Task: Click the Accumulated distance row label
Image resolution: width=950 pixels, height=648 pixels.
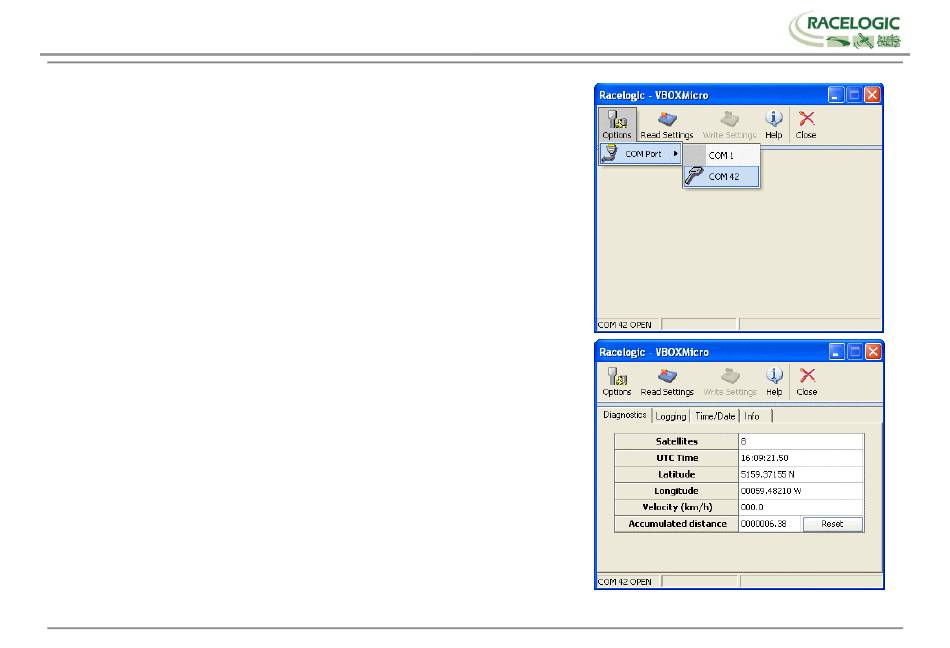Action: 676,524
